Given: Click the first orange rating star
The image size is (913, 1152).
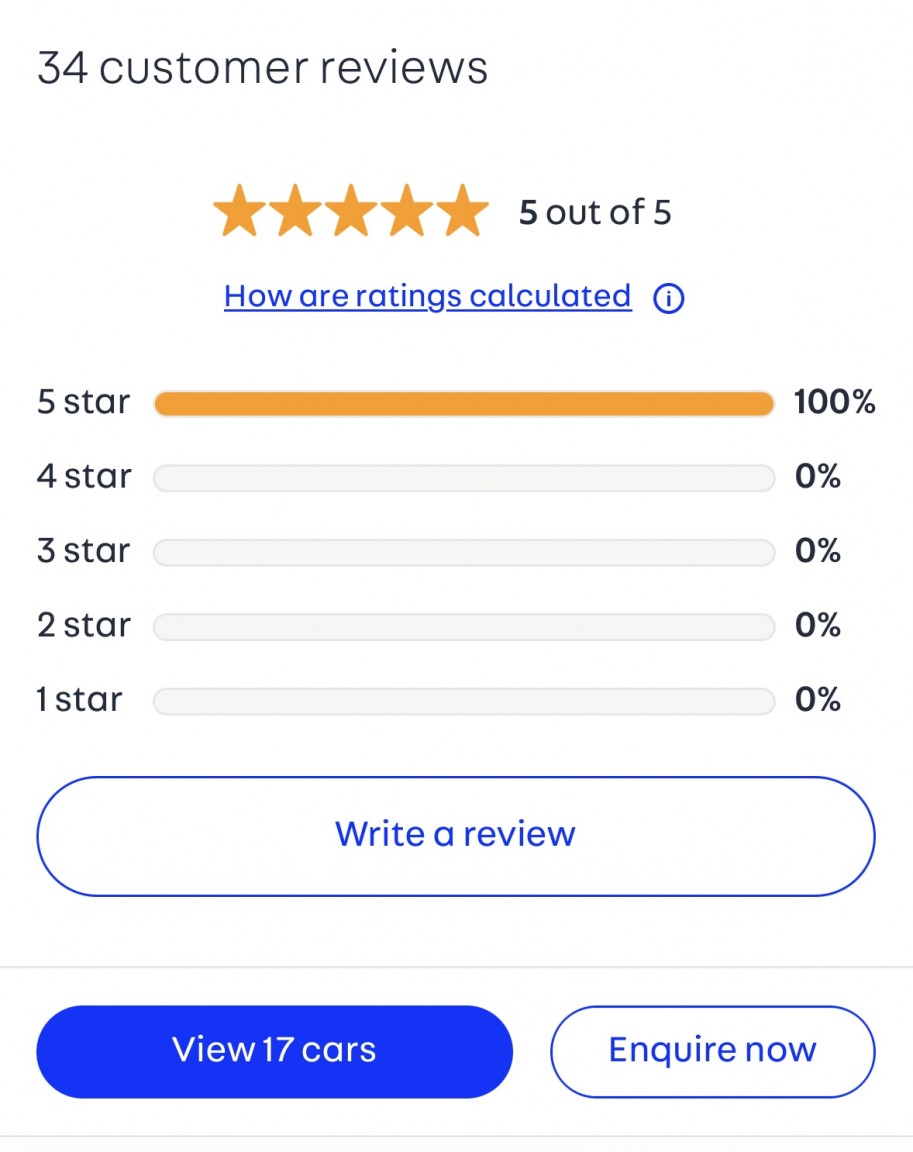Looking at the screenshot, I should tap(240, 212).
